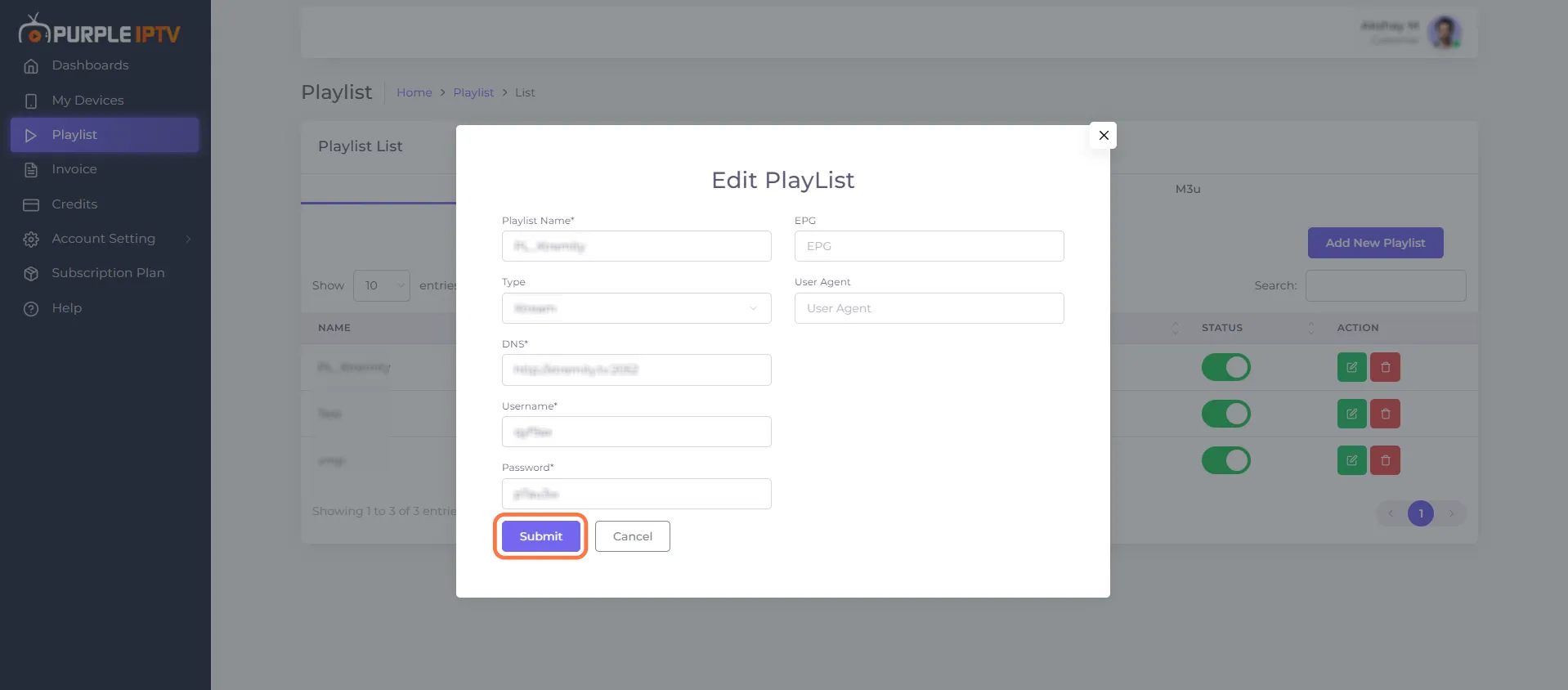The image size is (1568, 690).
Task: Submit the Edit PlayList form
Action: point(541,536)
